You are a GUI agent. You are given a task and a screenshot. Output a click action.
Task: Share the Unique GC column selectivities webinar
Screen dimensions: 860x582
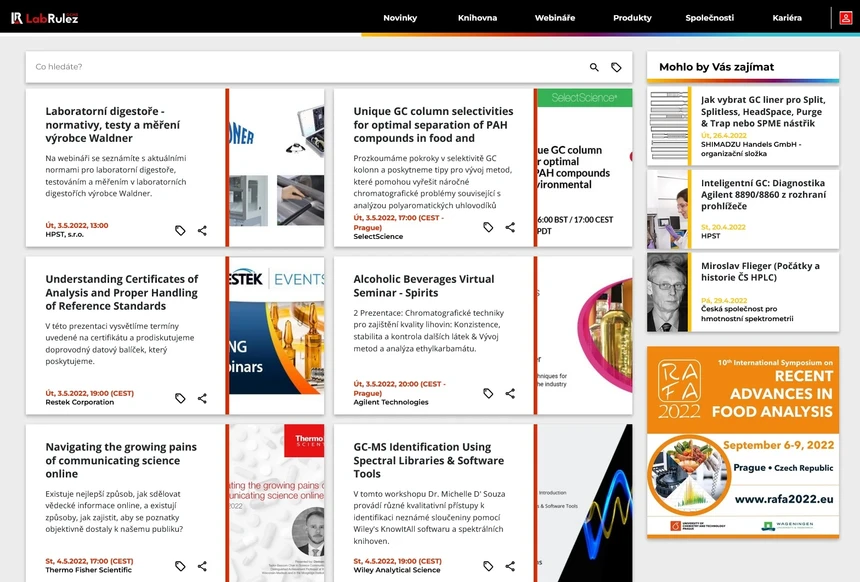click(x=510, y=227)
